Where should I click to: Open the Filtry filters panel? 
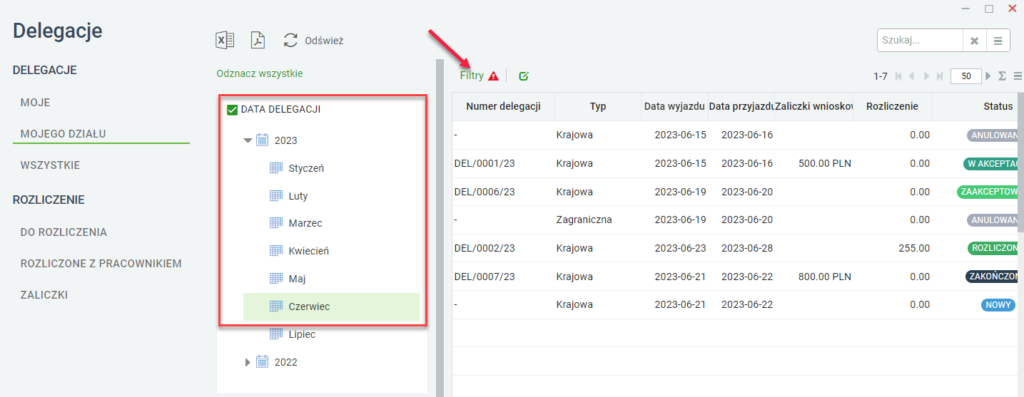(x=472, y=76)
